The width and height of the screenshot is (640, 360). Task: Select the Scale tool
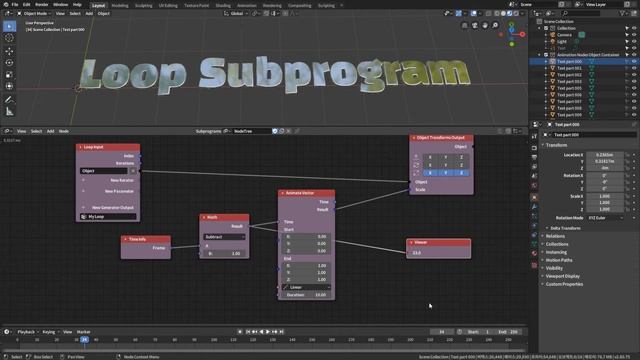(x=9, y=75)
